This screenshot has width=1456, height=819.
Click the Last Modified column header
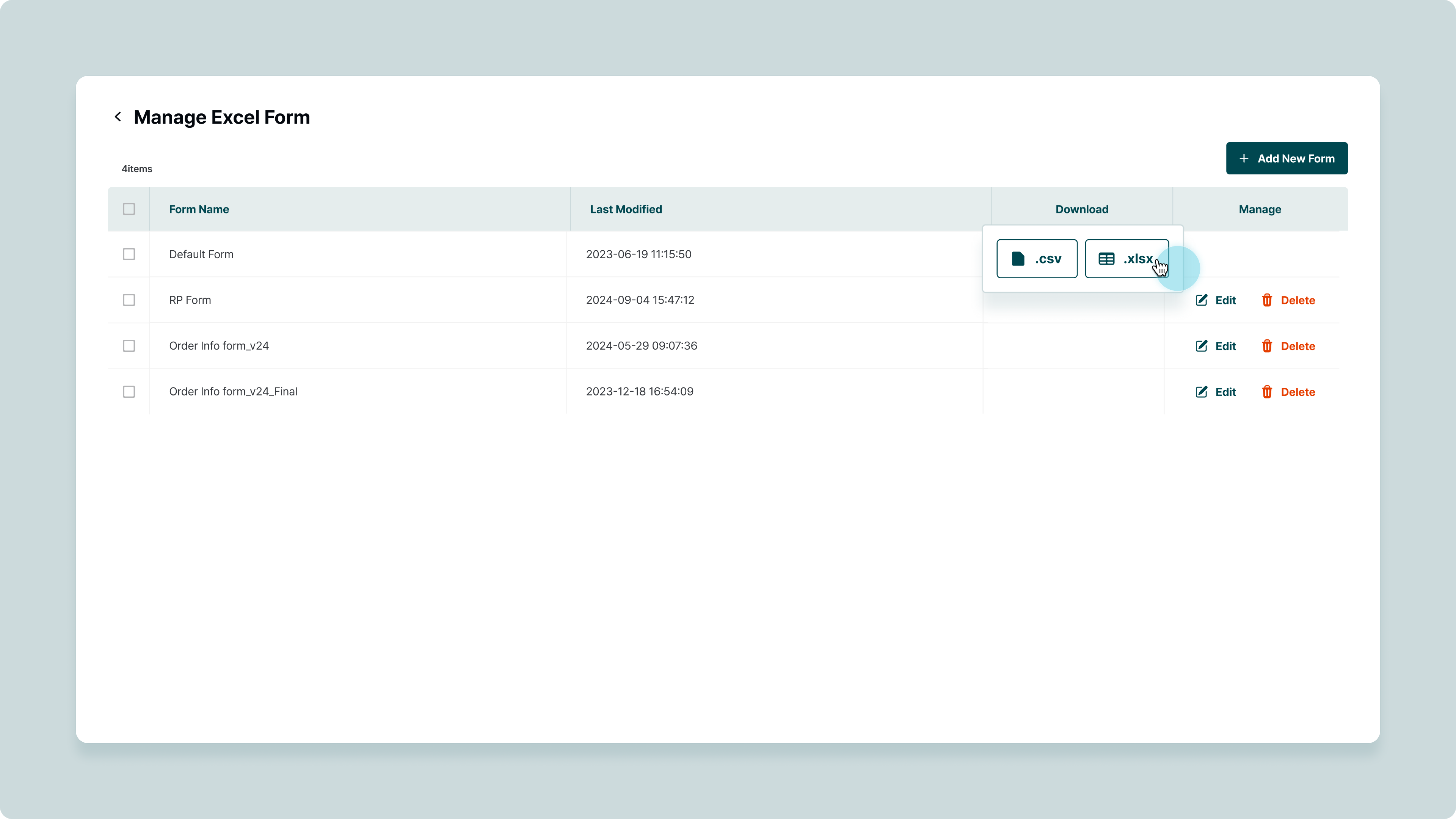626,209
